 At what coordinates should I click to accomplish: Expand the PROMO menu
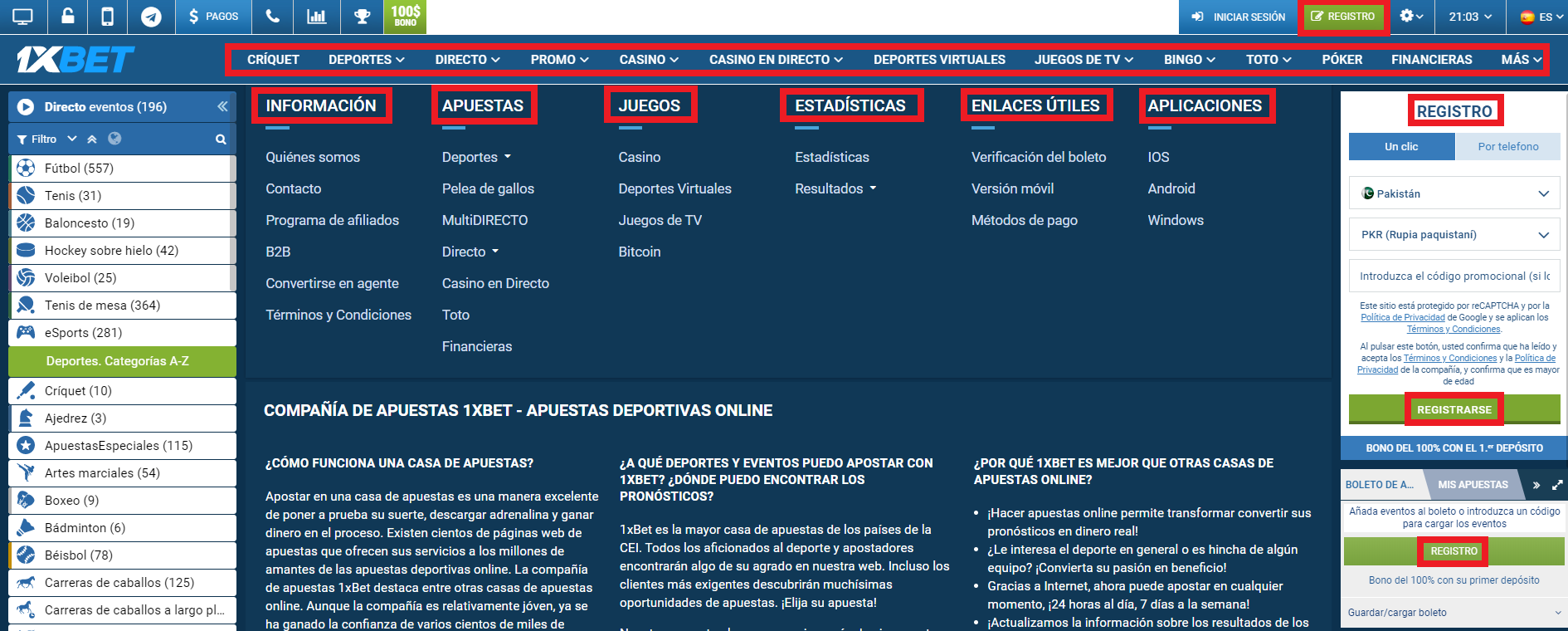click(x=559, y=60)
